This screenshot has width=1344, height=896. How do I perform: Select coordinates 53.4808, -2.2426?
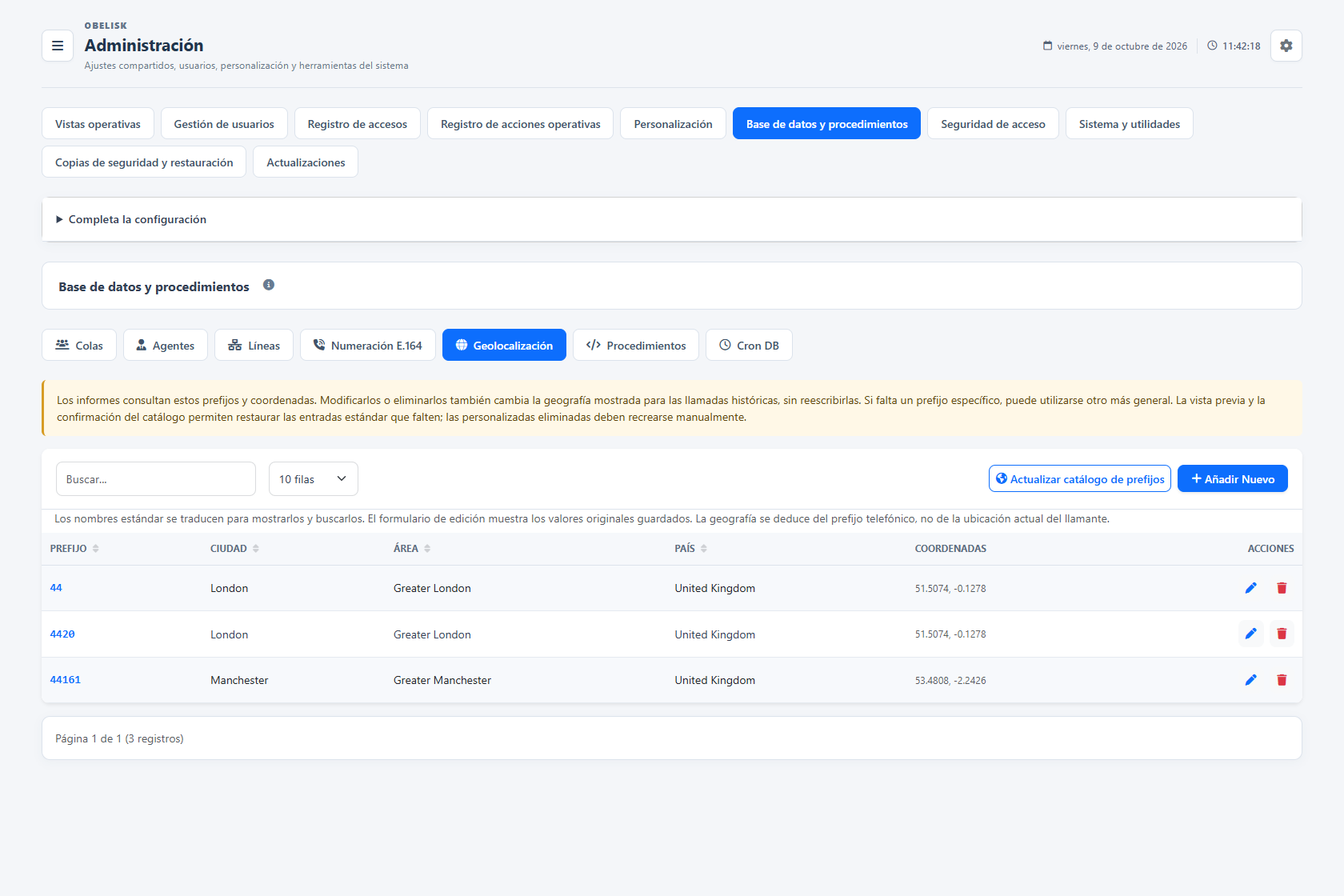point(950,681)
